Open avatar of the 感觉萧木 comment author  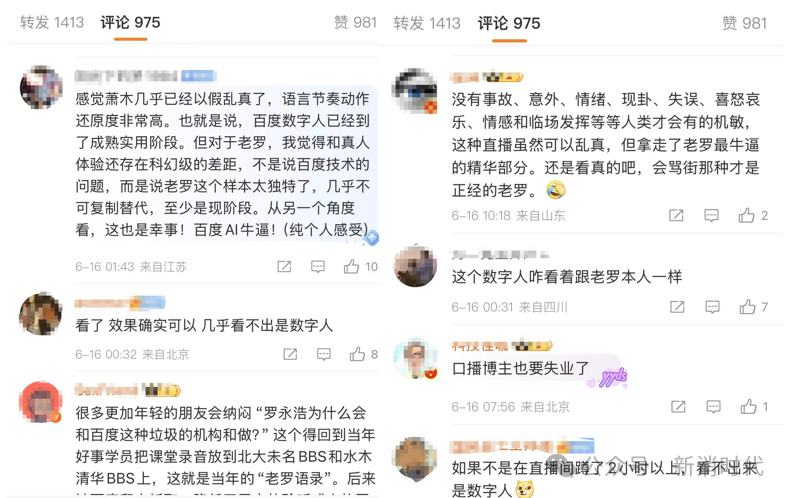(41, 87)
